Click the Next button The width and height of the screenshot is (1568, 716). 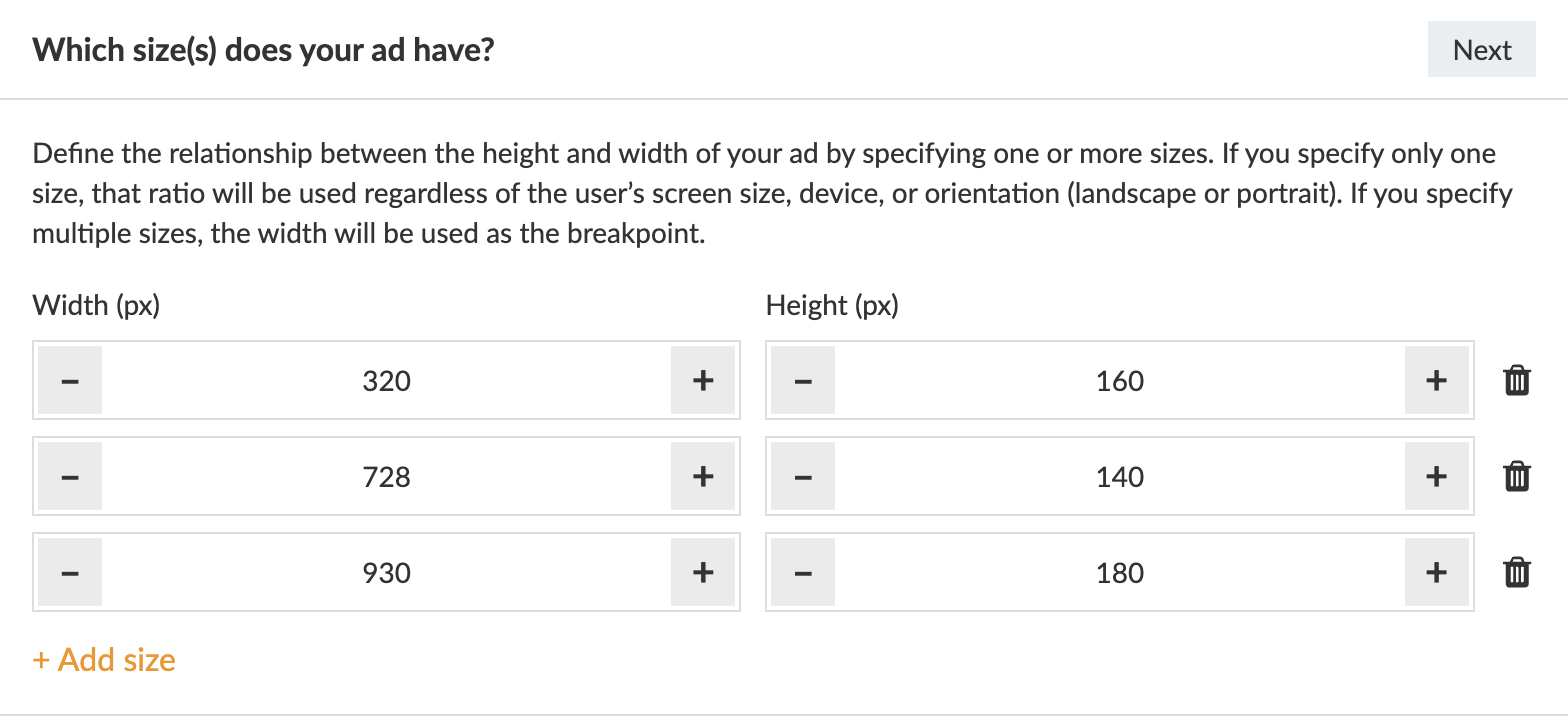point(1481,50)
